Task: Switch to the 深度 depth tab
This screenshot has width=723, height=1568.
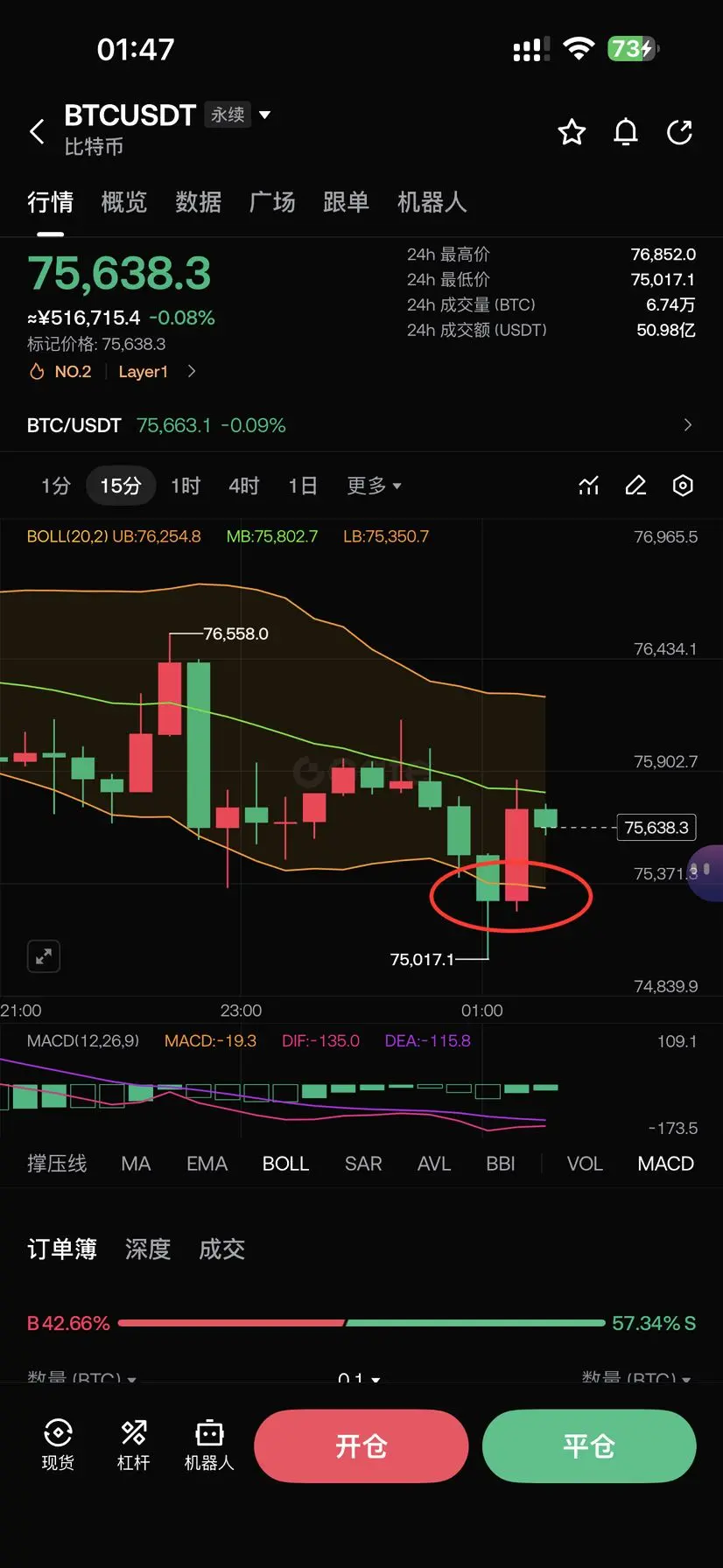Action: click(x=147, y=1249)
